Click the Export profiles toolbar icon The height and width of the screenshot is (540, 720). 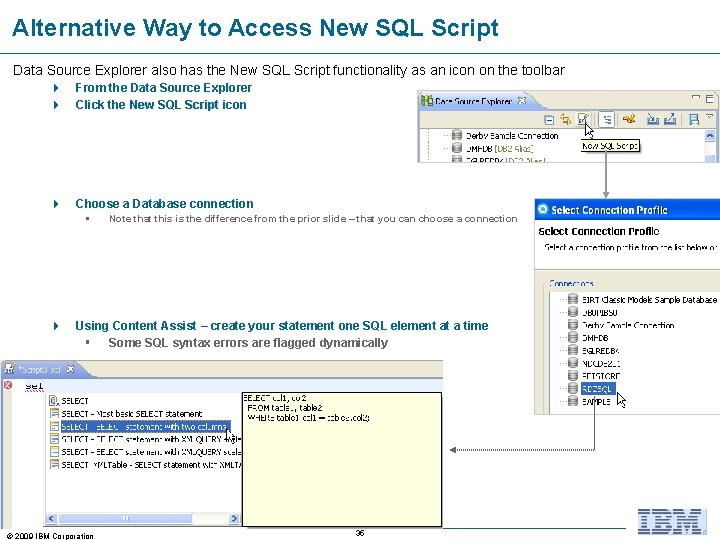point(670,119)
